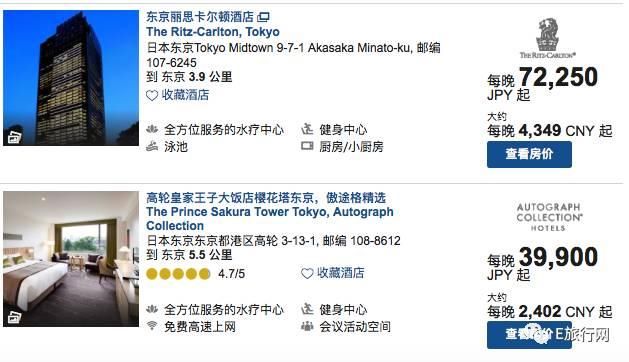The height and width of the screenshot is (362, 629).
Task: Click The Ritz-Carlton lion logo
Action: 547,39
